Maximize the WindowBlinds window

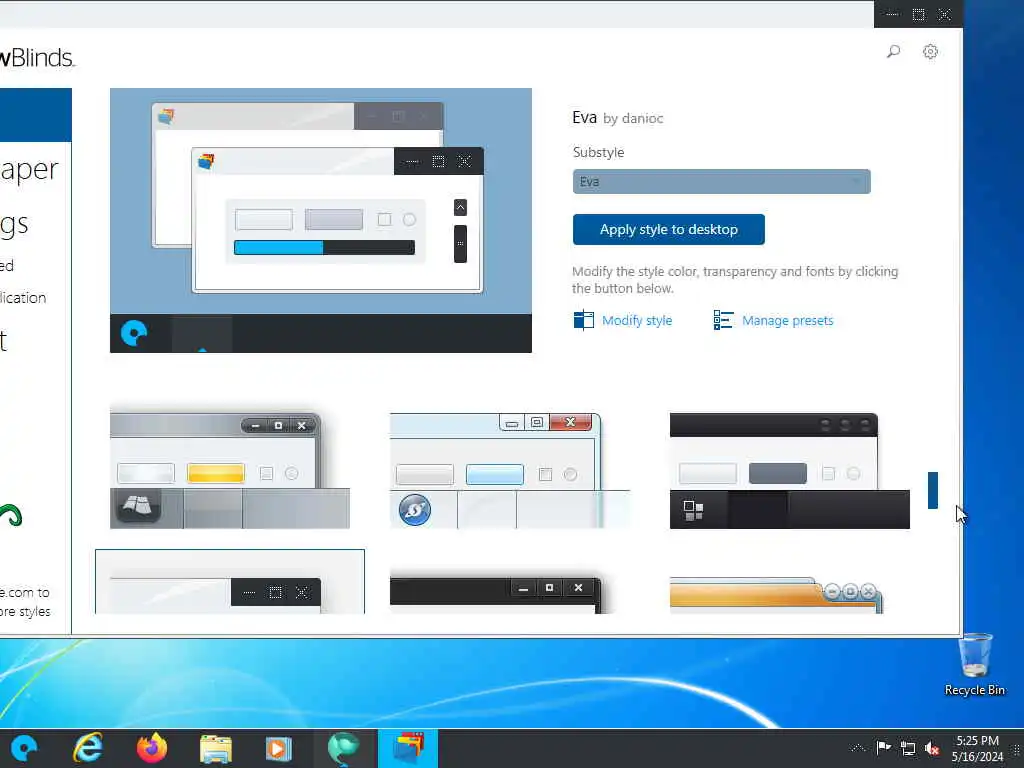coord(919,14)
